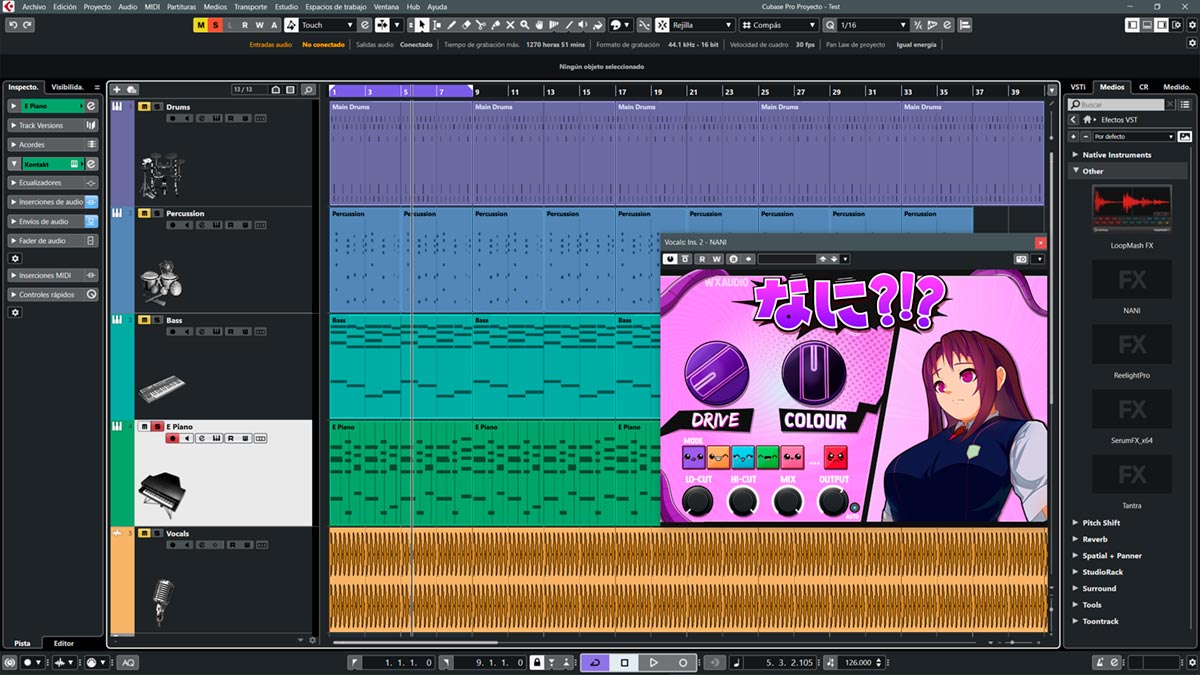Toggle NANI plugin bypass power button

[x=670, y=259]
